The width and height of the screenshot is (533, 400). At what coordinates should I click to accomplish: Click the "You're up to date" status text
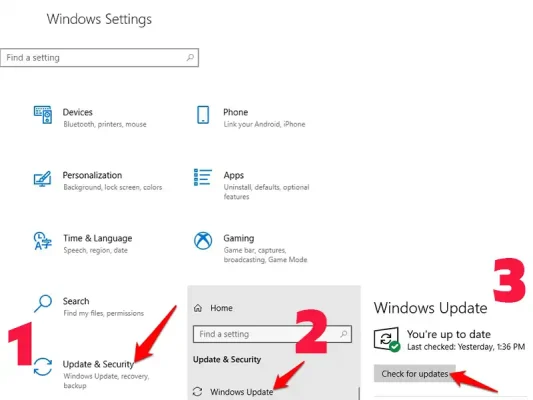(x=449, y=334)
